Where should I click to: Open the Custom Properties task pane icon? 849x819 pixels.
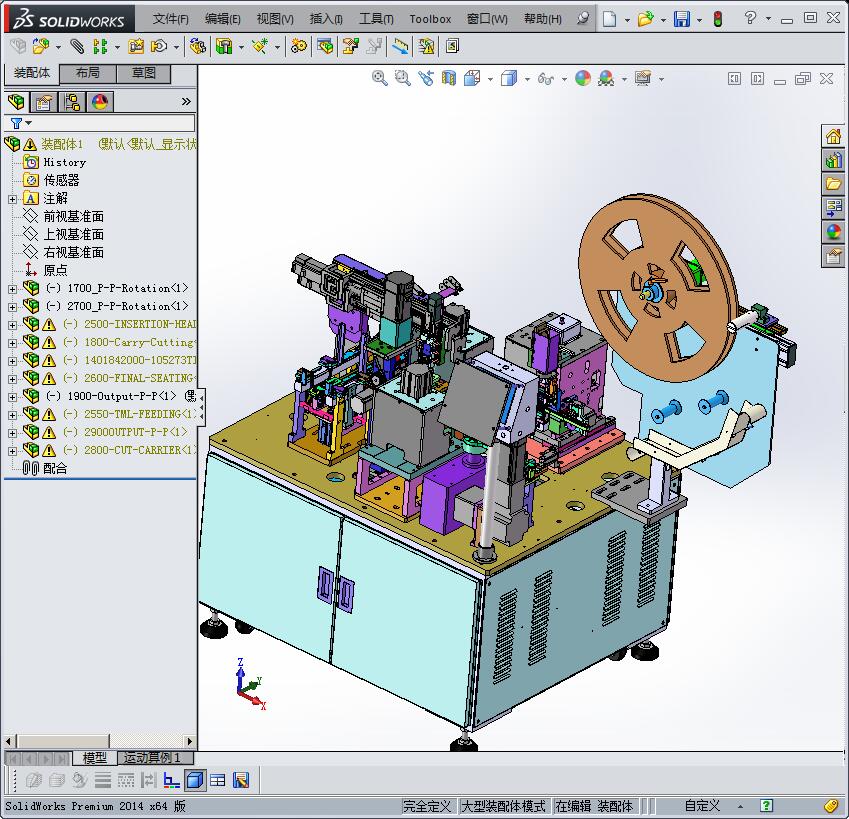[833, 255]
